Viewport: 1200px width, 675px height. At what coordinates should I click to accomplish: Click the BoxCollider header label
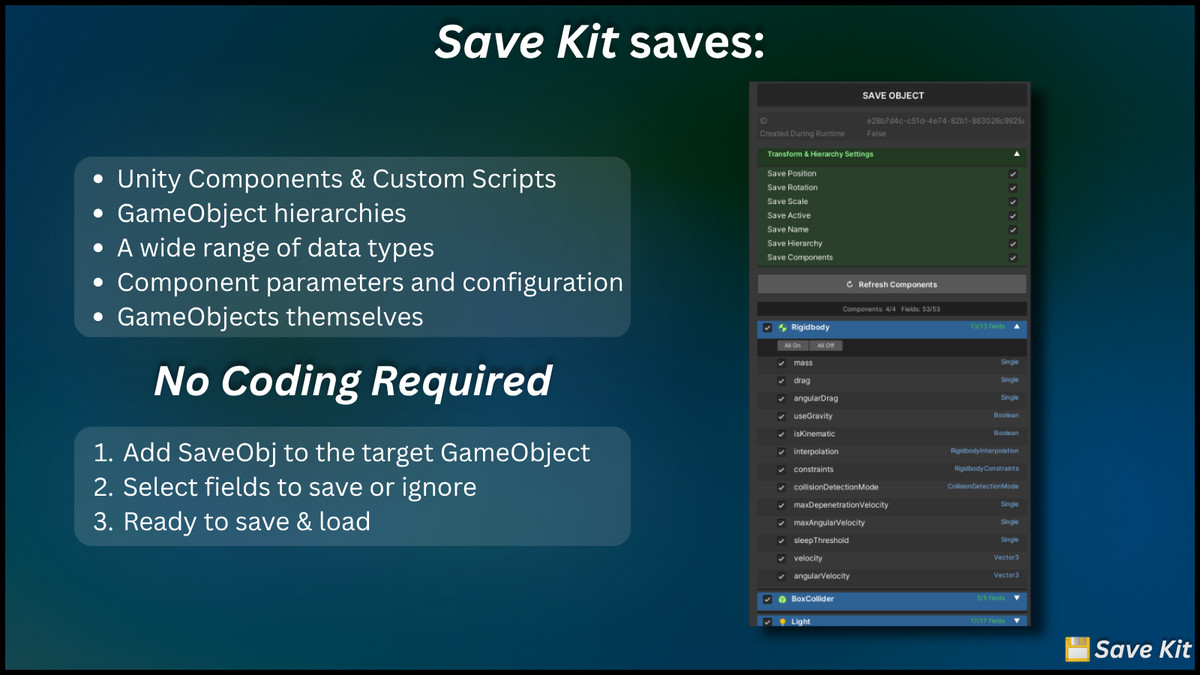pos(812,599)
